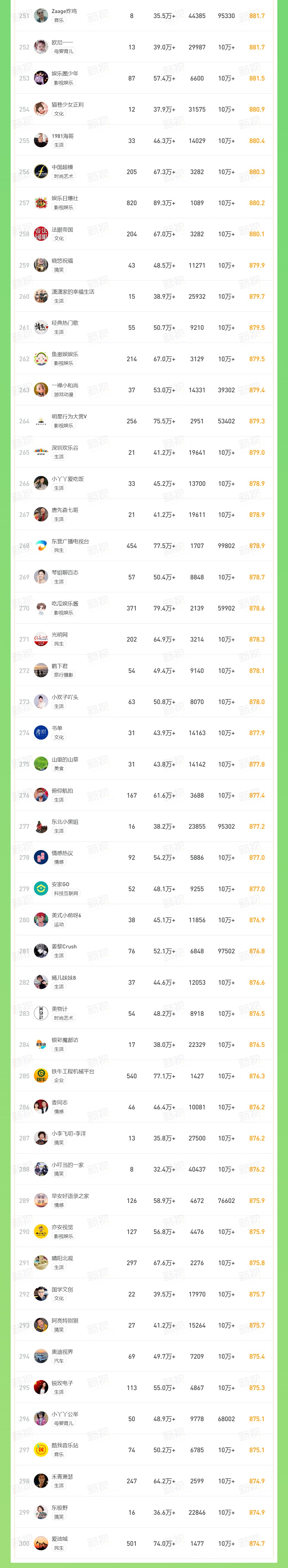This screenshot has height=1568, width=288.
Task: Click the Zaage炸鸡 avatar icon
Action: (41, 16)
